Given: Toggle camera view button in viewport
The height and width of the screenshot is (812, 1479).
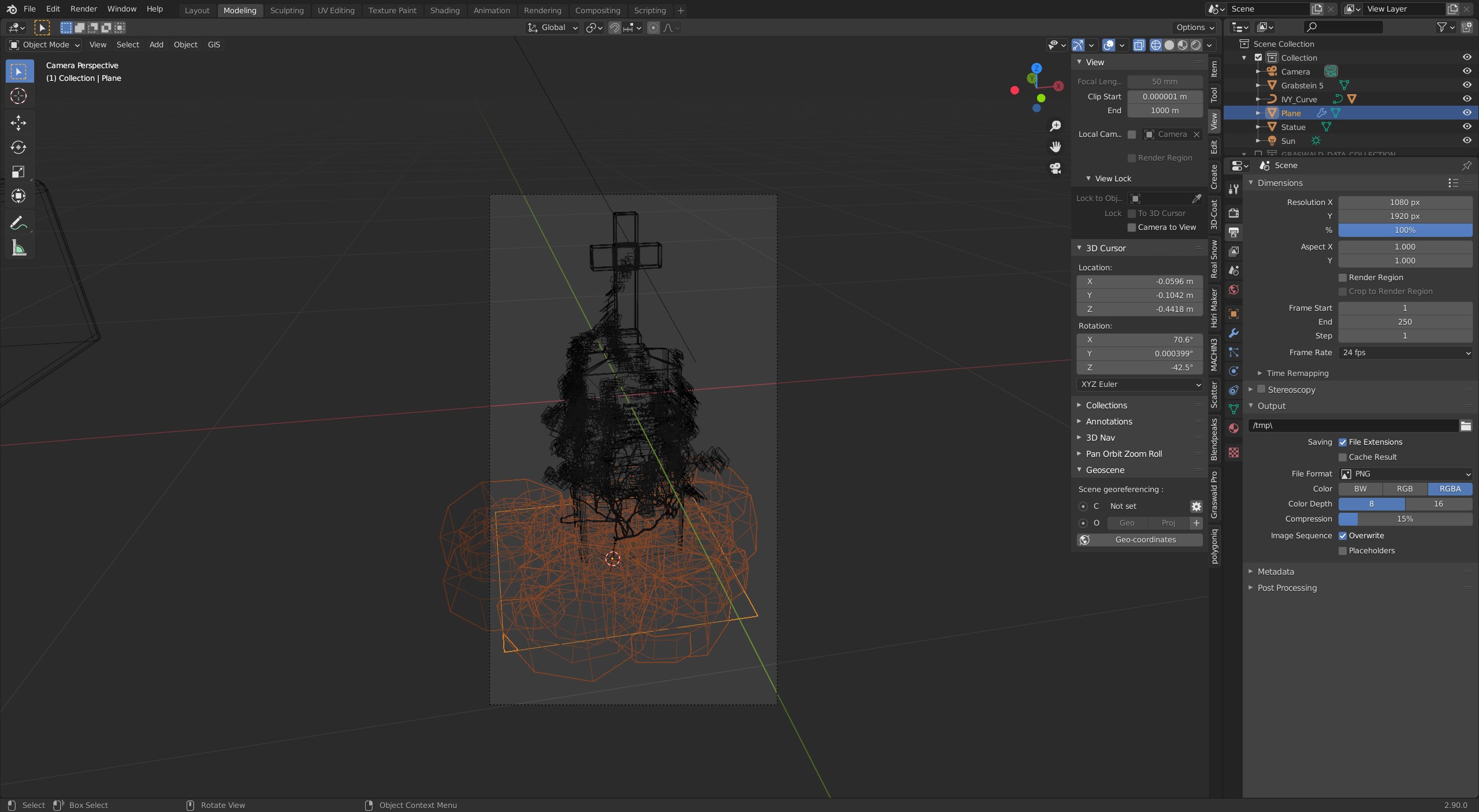Looking at the screenshot, I should [x=1056, y=169].
